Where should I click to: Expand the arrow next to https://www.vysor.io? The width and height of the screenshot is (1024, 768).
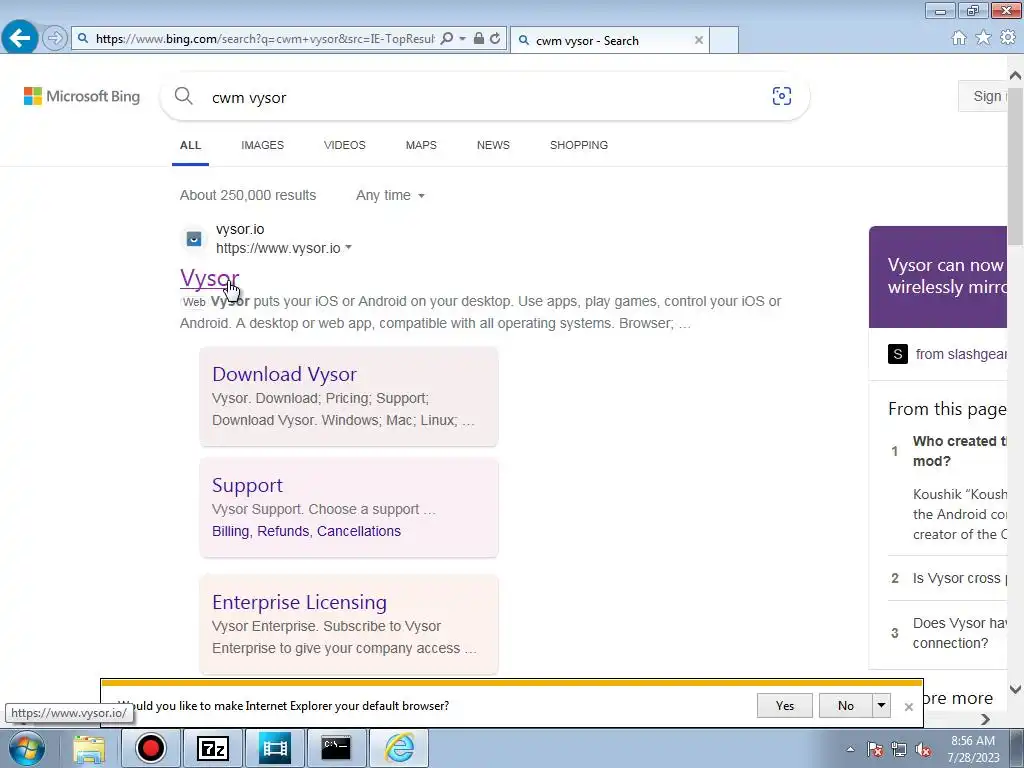coord(348,248)
